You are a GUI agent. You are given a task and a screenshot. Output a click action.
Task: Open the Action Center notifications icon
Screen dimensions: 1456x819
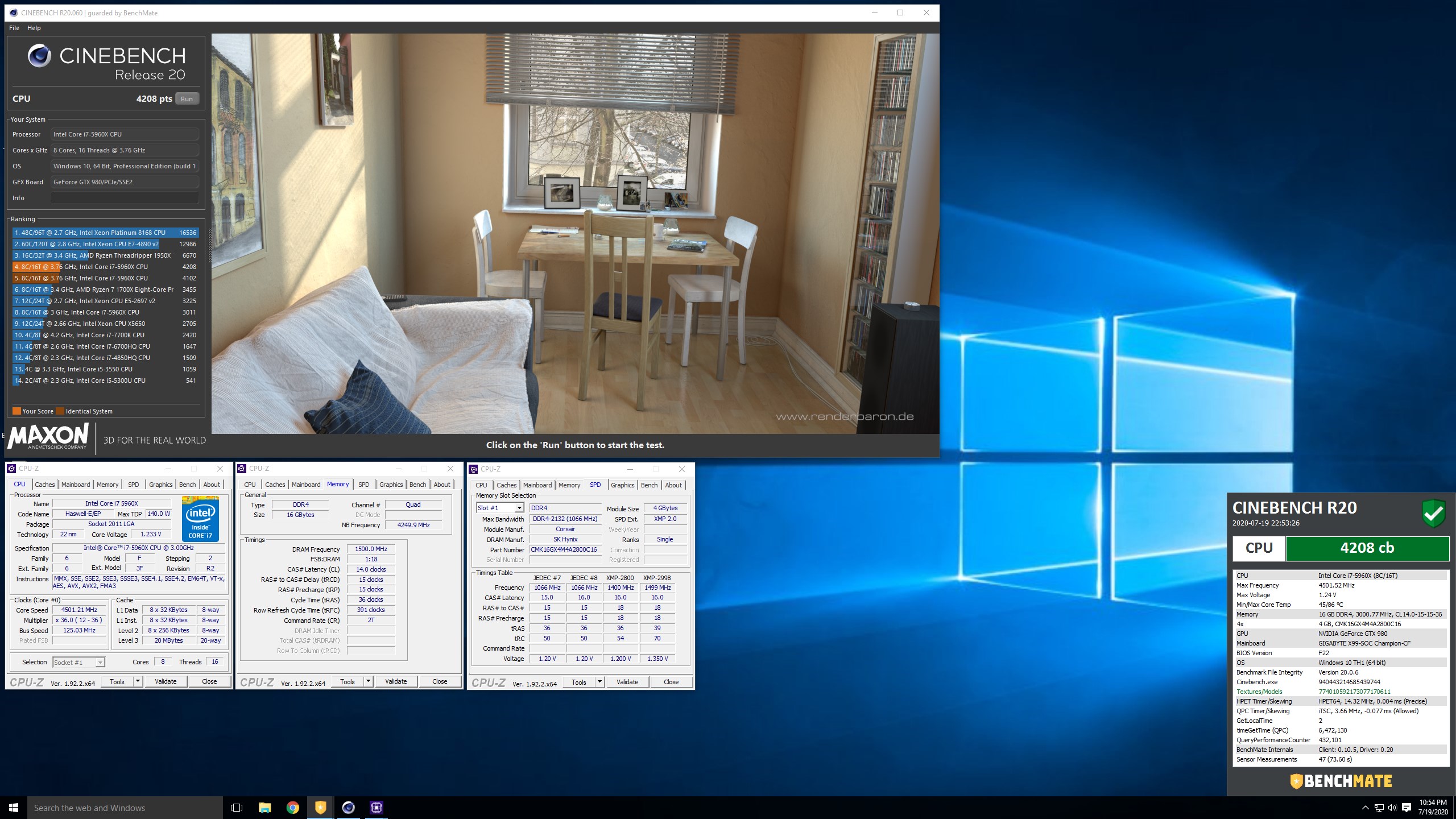click(1407, 808)
